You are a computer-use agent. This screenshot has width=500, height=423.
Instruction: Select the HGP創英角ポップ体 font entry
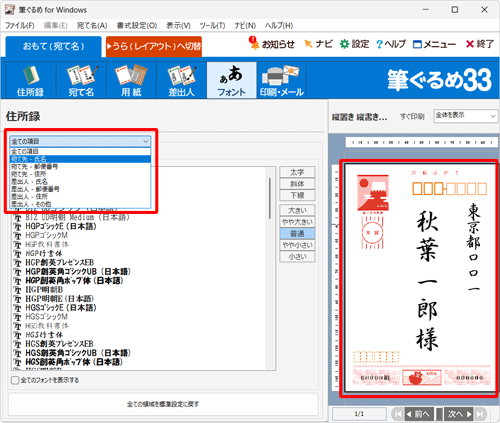(x=74, y=281)
